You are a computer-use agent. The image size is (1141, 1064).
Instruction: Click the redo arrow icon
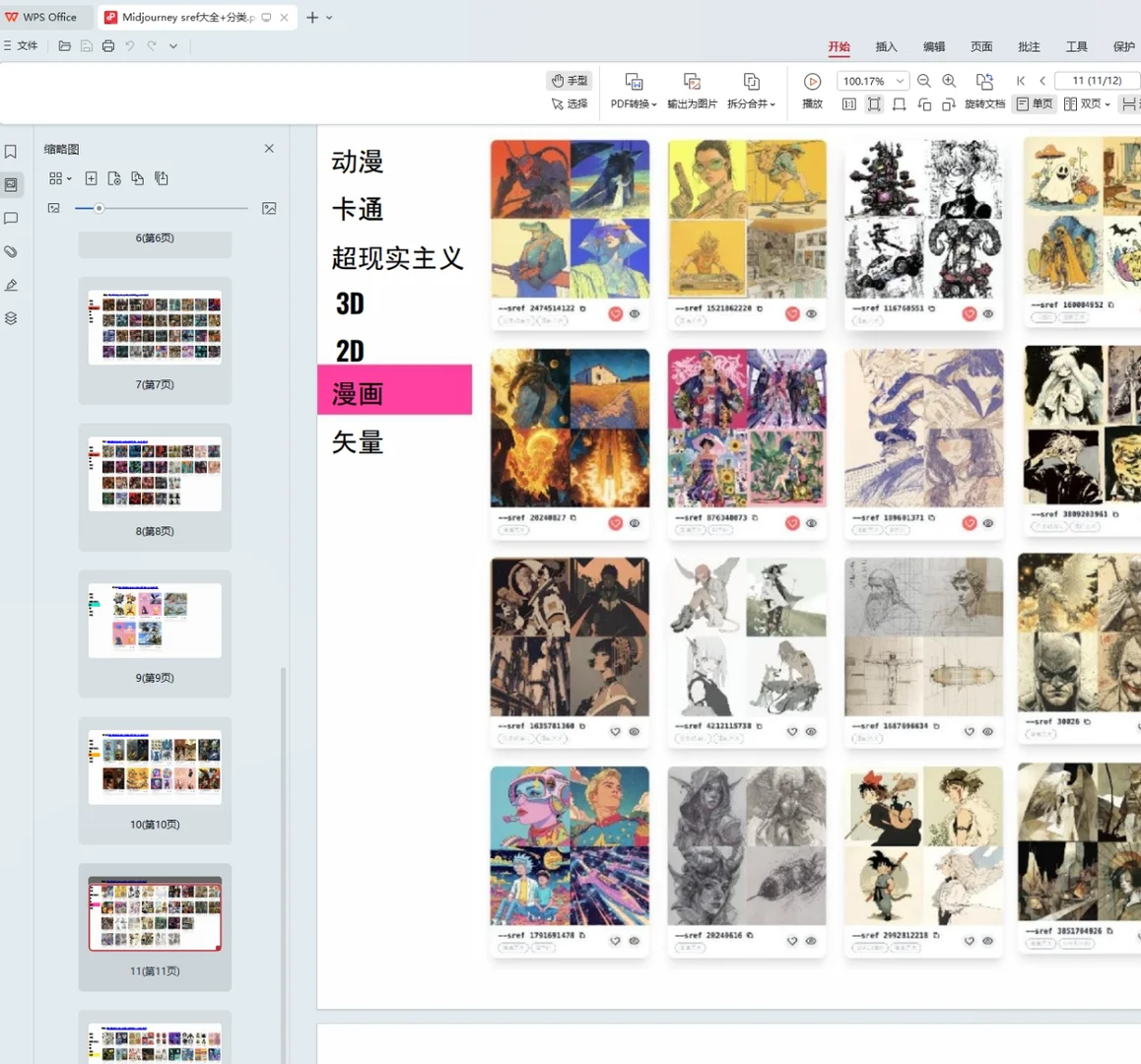click(152, 46)
